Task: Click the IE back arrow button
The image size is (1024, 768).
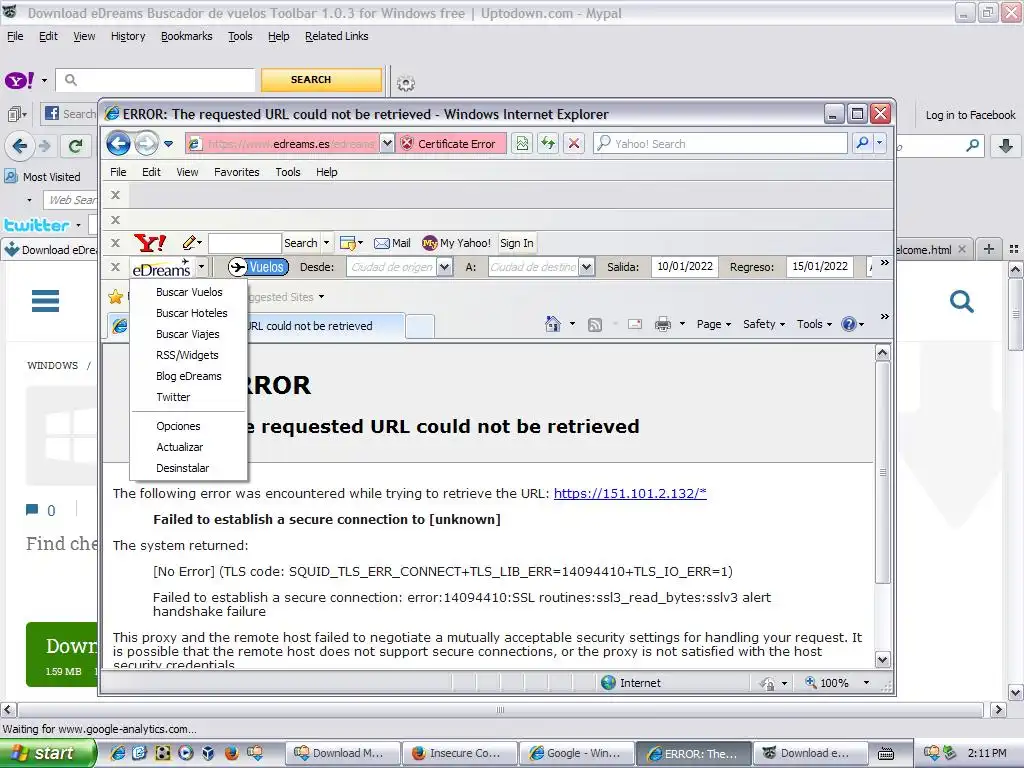Action: 118,144
